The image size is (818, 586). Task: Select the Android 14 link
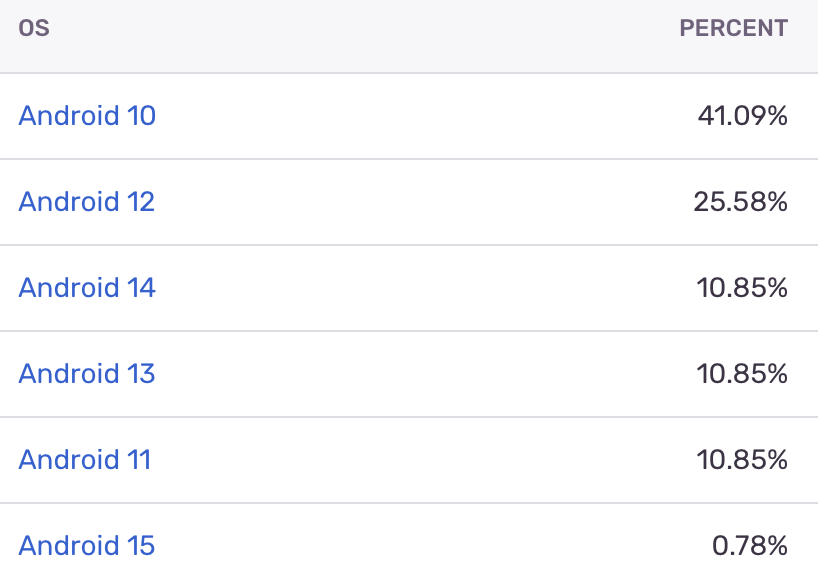(87, 288)
